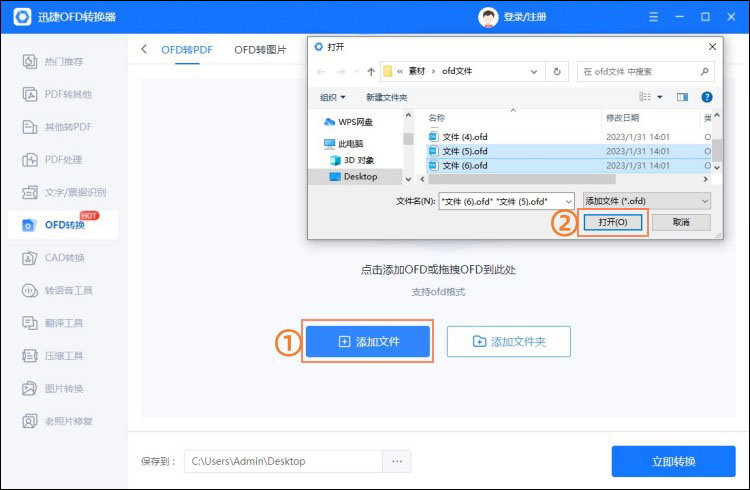Open 压缩工具 in the sidebar
750x490 pixels.
click(x=53, y=356)
